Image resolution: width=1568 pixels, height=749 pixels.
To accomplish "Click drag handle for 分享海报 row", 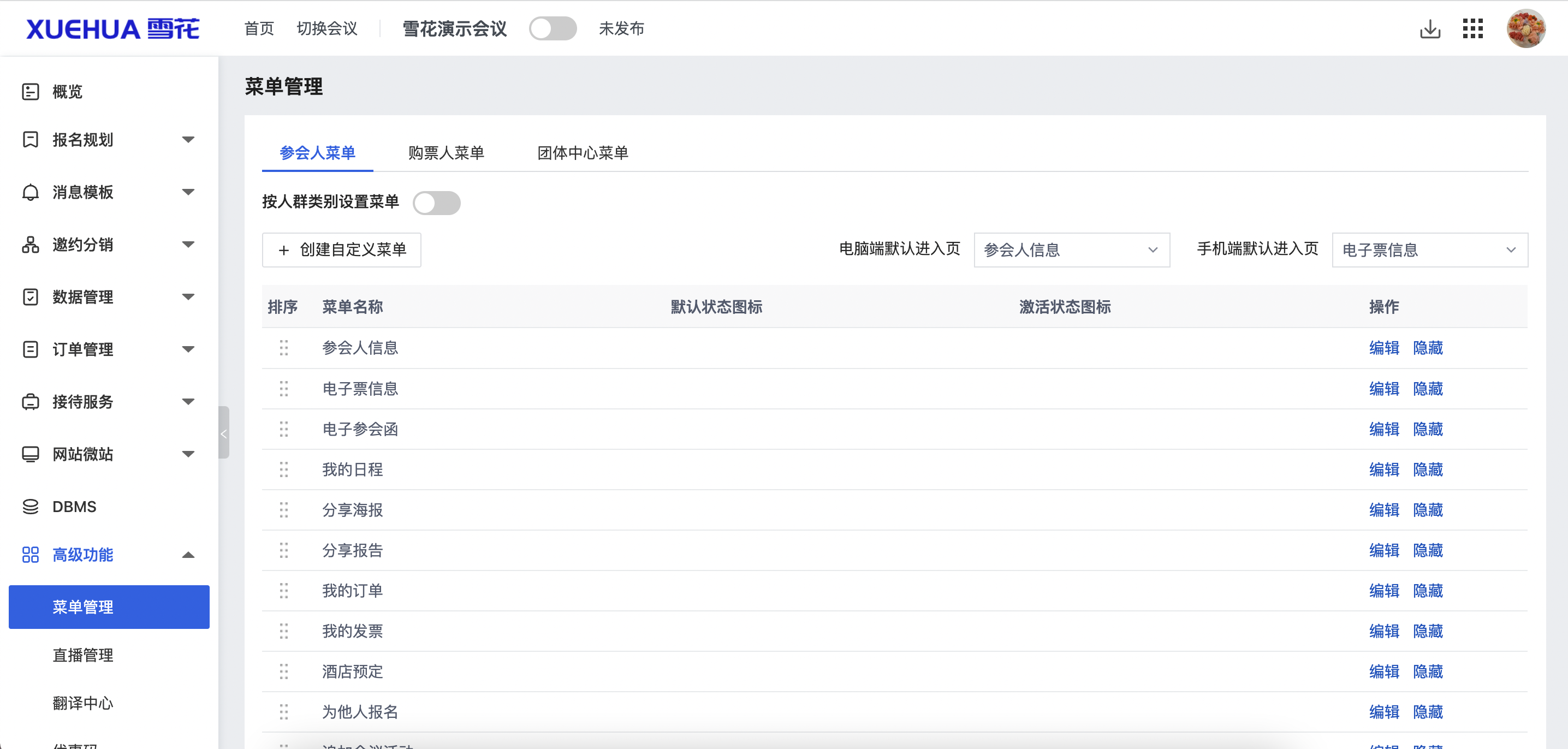I will 284,510.
